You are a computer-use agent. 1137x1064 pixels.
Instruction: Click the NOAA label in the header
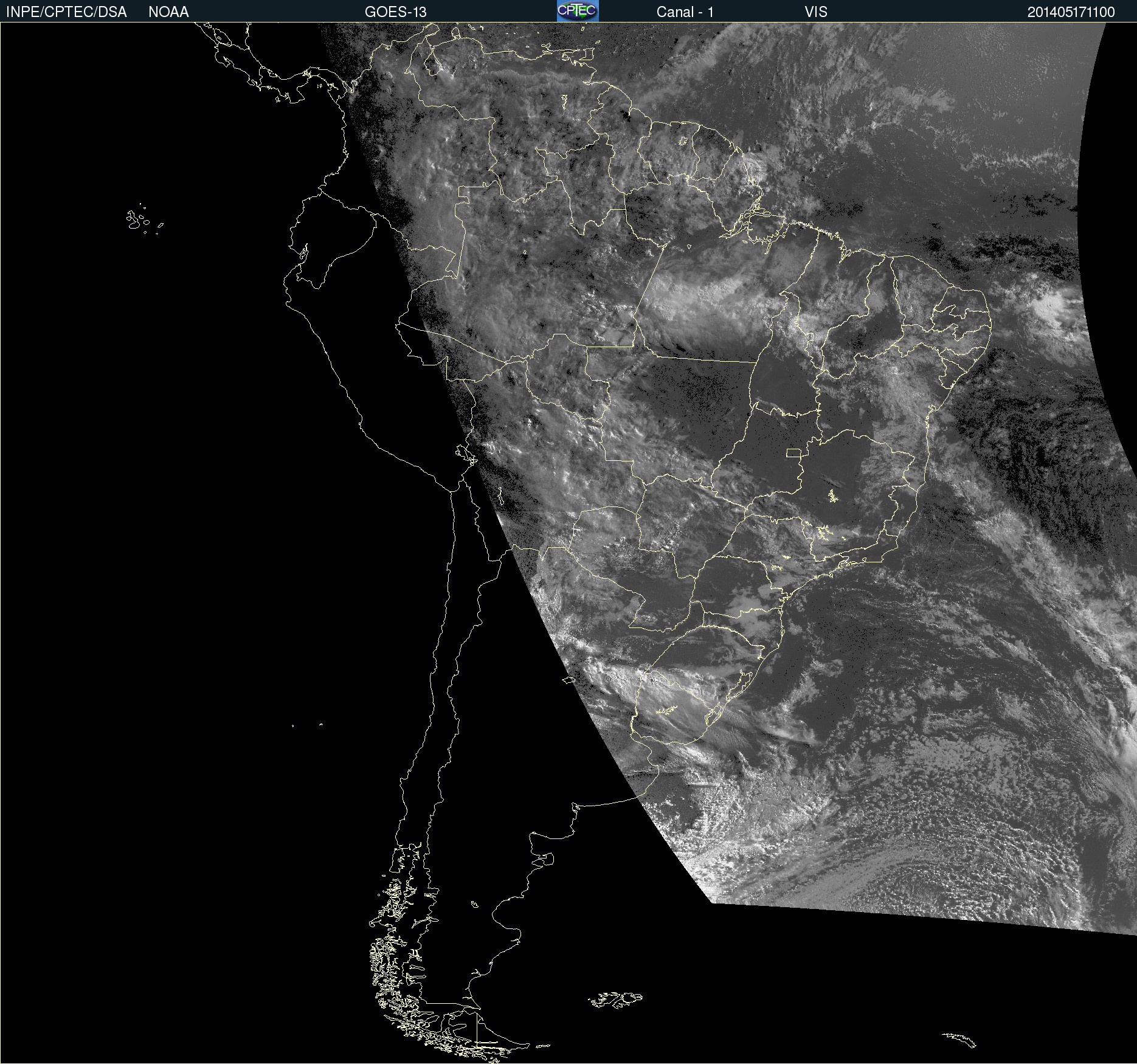click(x=168, y=12)
